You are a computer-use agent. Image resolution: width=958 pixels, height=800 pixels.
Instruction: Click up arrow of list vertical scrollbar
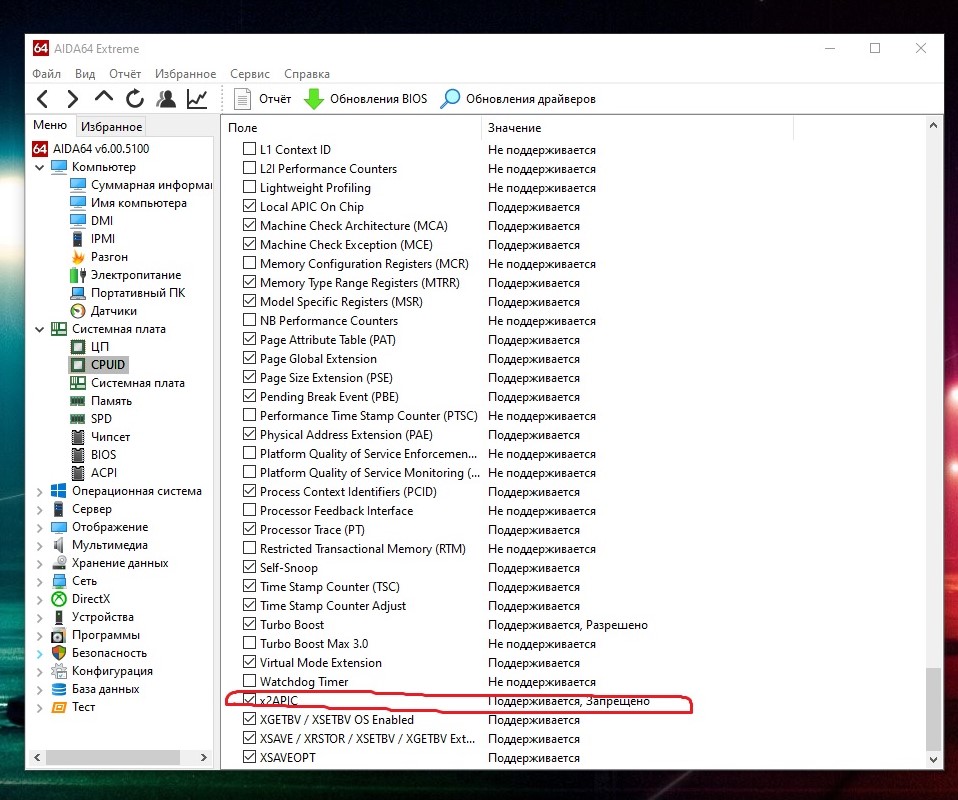(933, 125)
